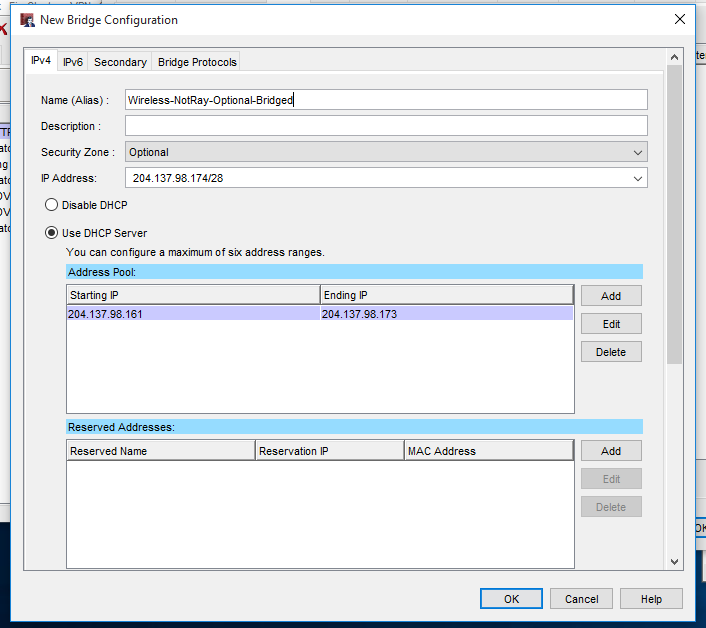Click the Cancel button
This screenshot has height=628, width=706.
(581, 599)
